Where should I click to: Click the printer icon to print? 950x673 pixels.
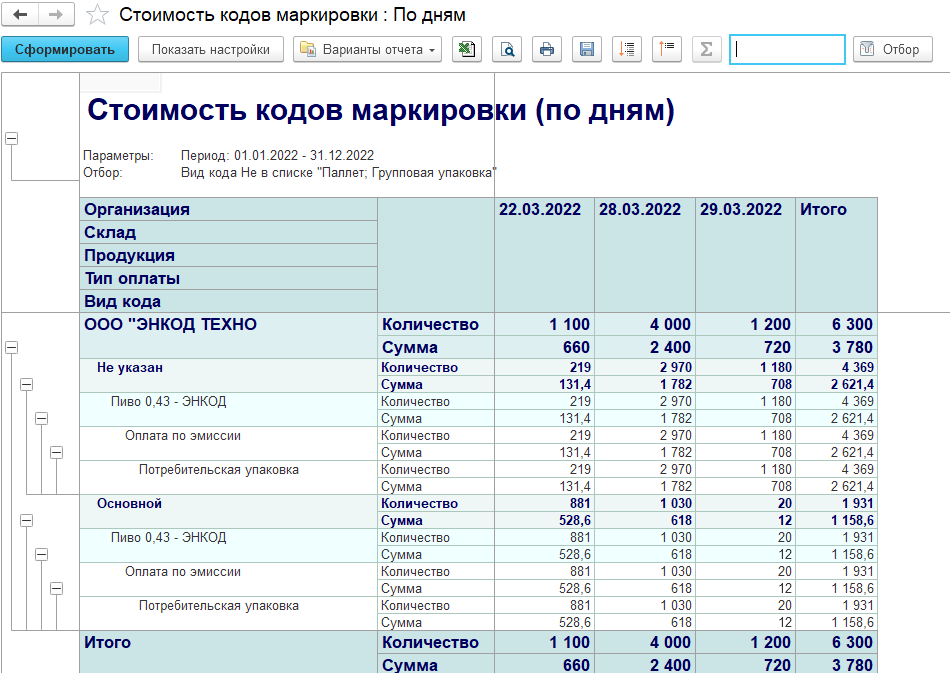(x=546, y=49)
